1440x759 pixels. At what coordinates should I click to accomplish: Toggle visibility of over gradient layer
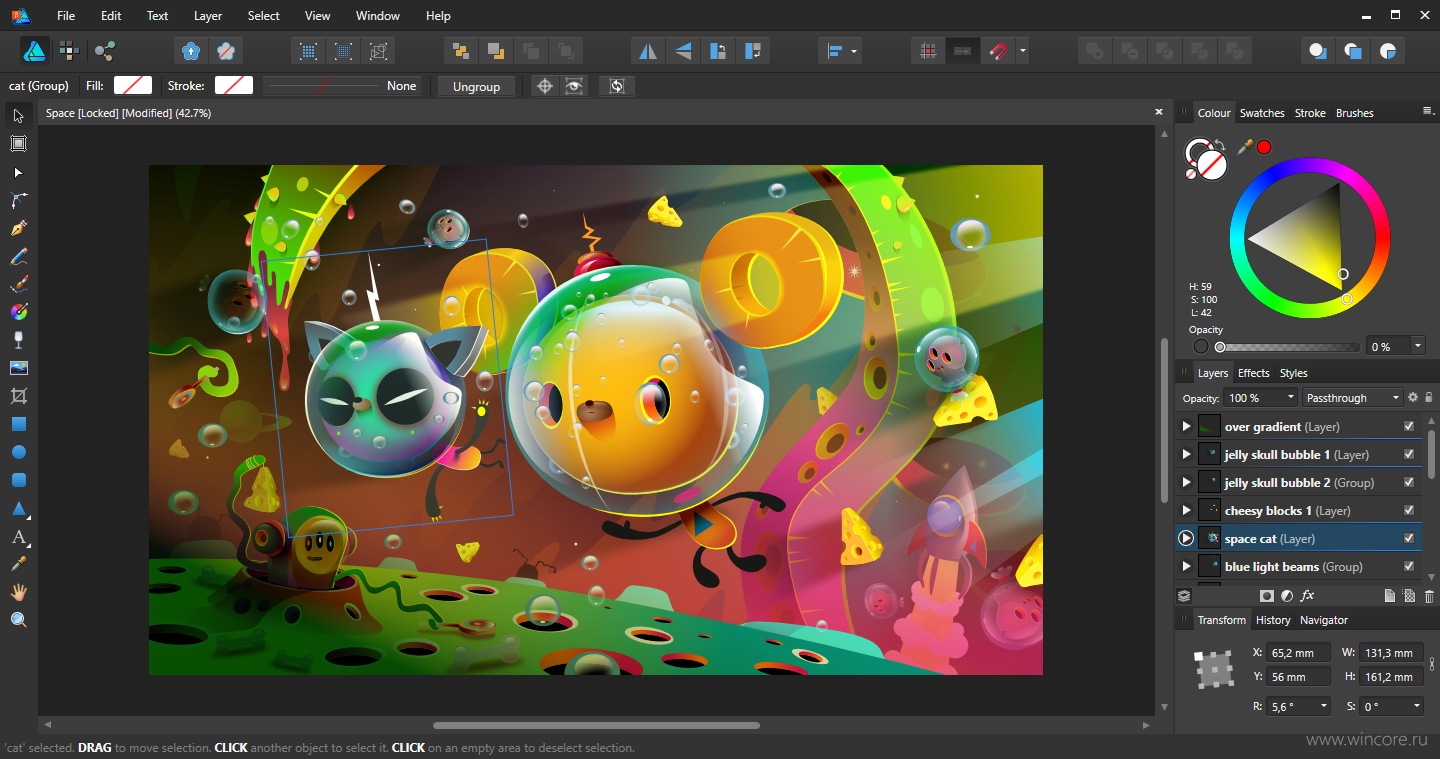coord(1409,426)
